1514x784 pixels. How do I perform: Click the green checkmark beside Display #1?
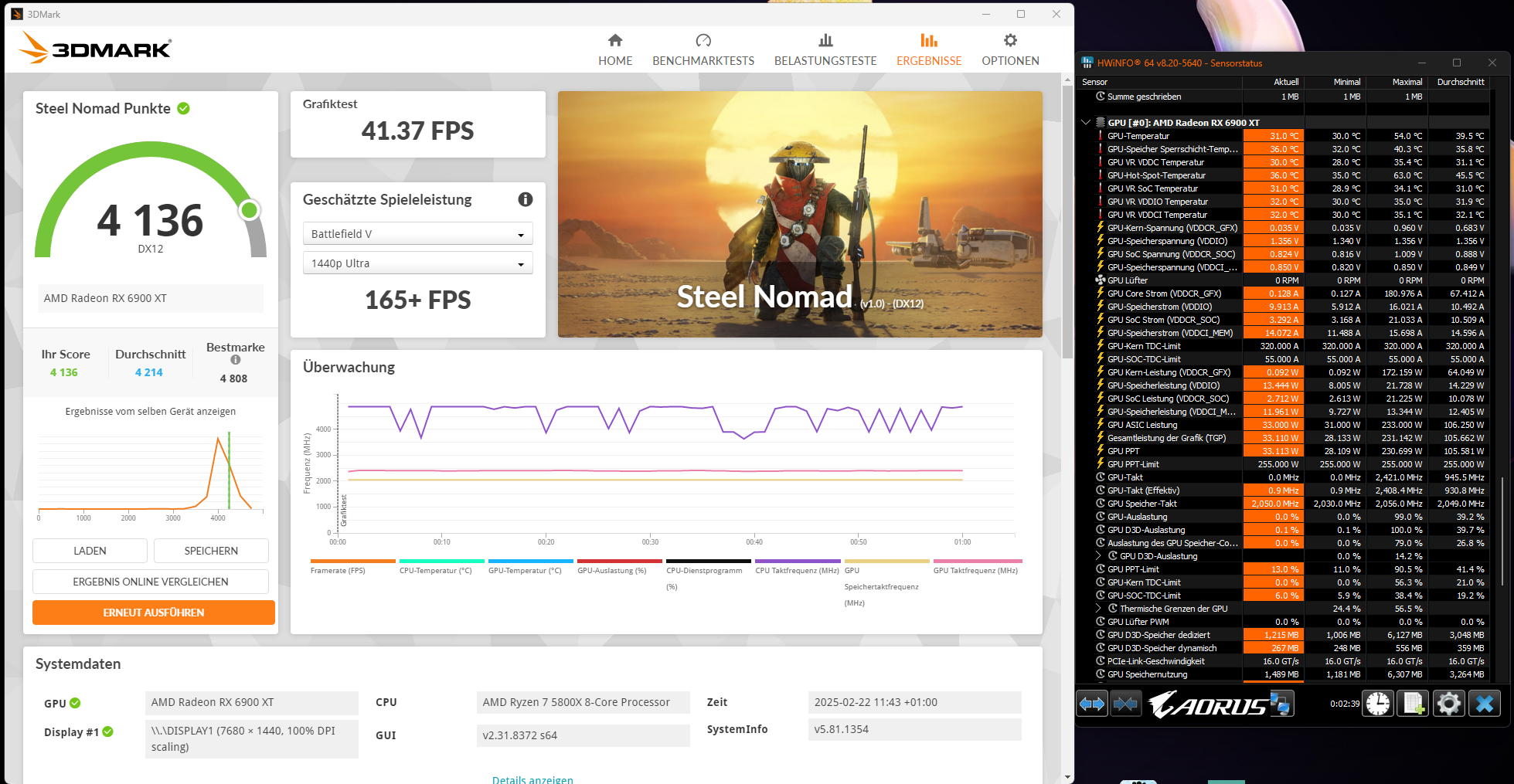click(x=107, y=731)
